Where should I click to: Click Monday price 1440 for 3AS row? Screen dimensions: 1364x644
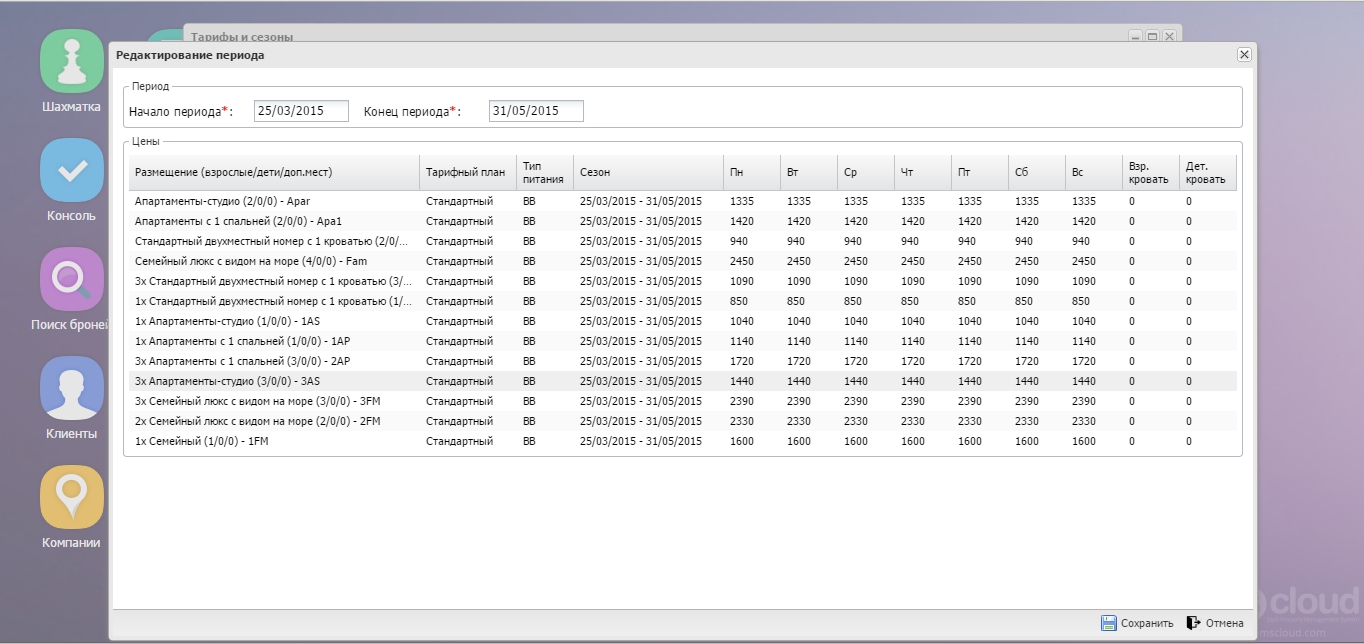(x=742, y=381)
